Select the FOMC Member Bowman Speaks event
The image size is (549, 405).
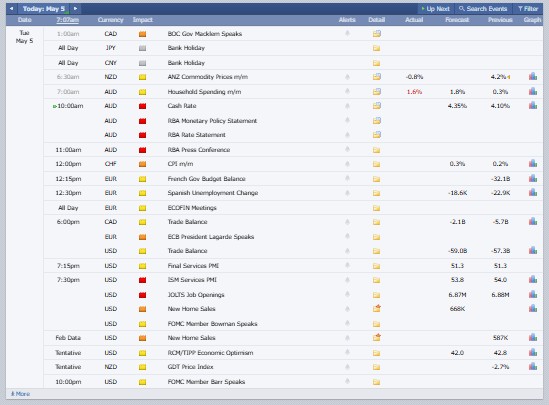tap(213, 324)
